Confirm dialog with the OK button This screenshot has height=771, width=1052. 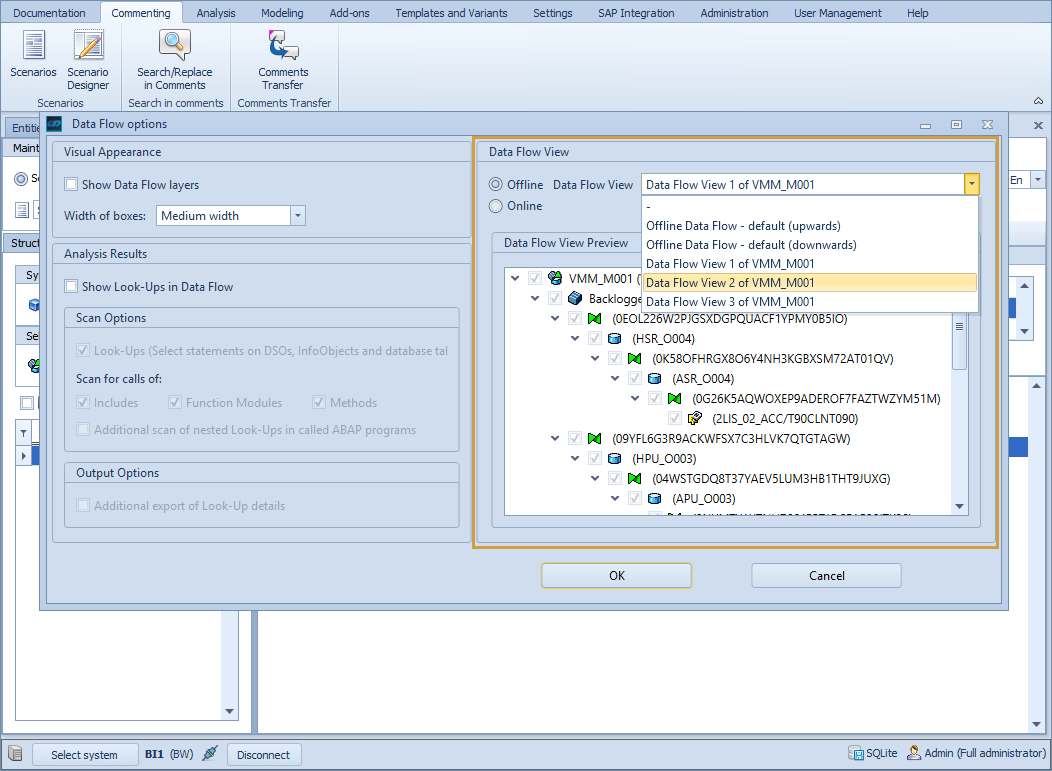(616, 575)
